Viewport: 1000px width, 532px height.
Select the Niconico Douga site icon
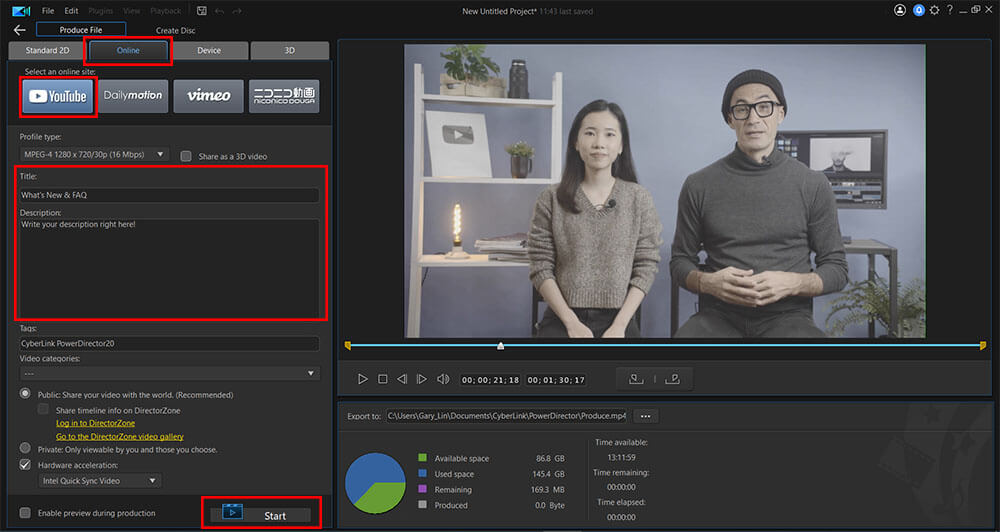coord(284,96)
